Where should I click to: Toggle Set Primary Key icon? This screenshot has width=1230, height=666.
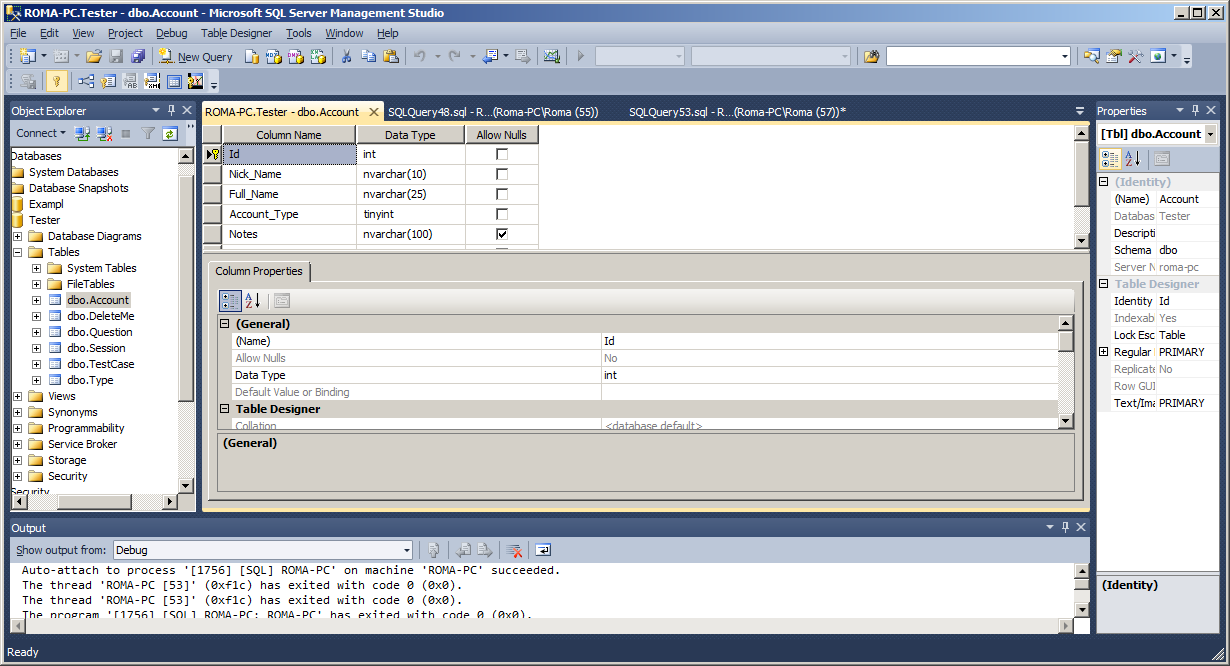(56, 81)
